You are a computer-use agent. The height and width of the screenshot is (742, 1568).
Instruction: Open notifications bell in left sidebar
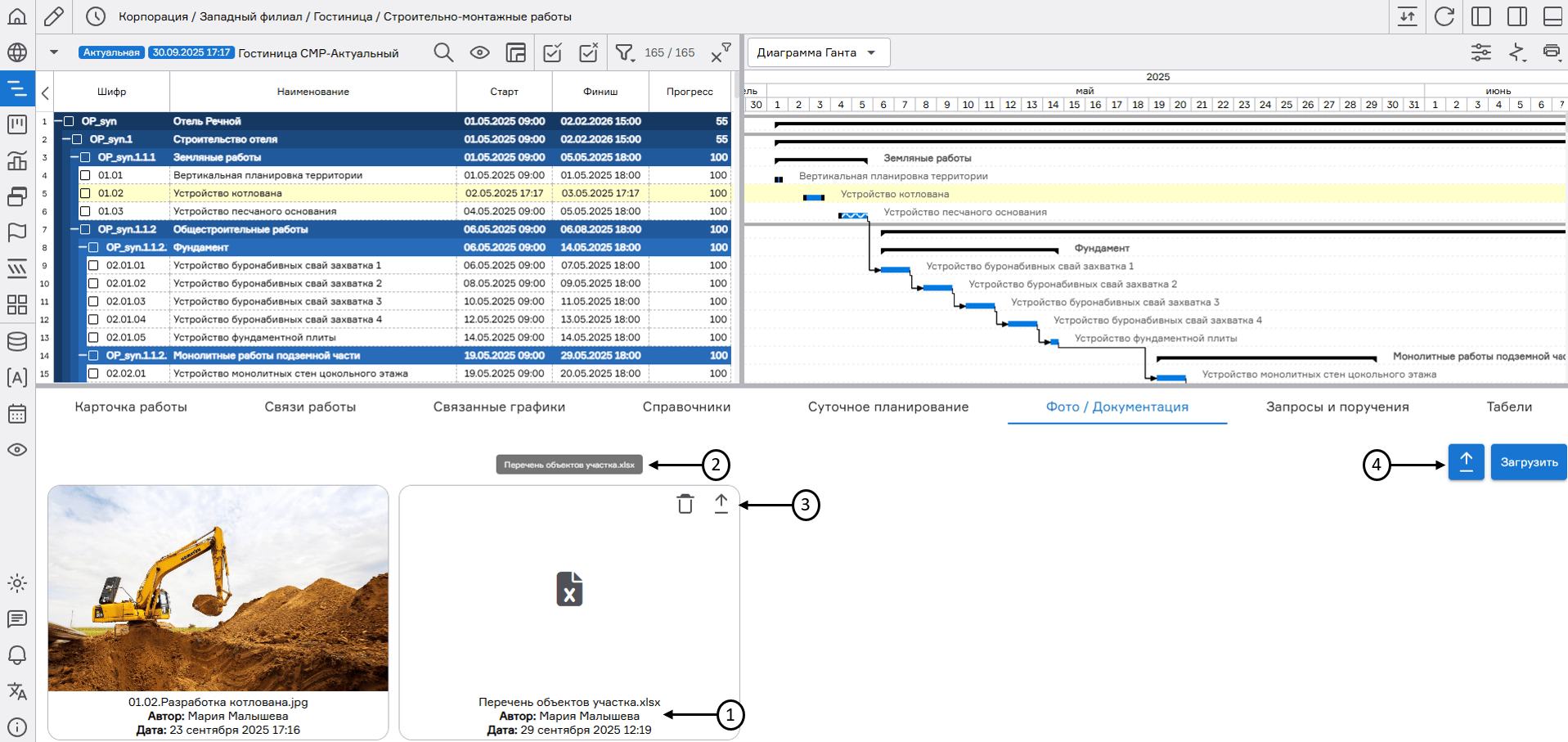(x=17, y=655)
